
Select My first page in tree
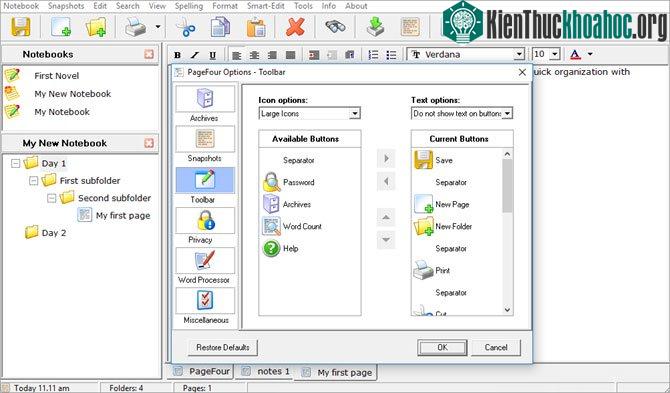click(123, 216)
